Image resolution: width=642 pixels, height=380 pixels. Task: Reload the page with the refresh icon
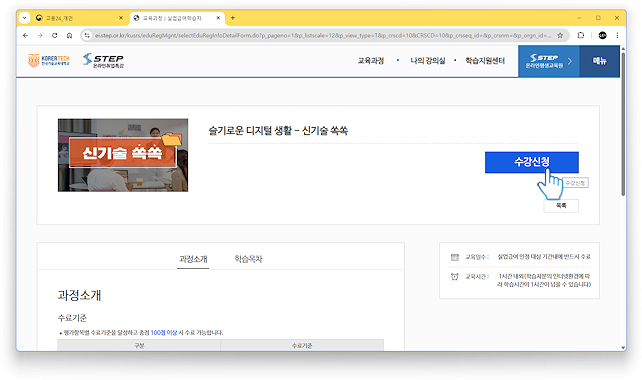click(54, 36)
